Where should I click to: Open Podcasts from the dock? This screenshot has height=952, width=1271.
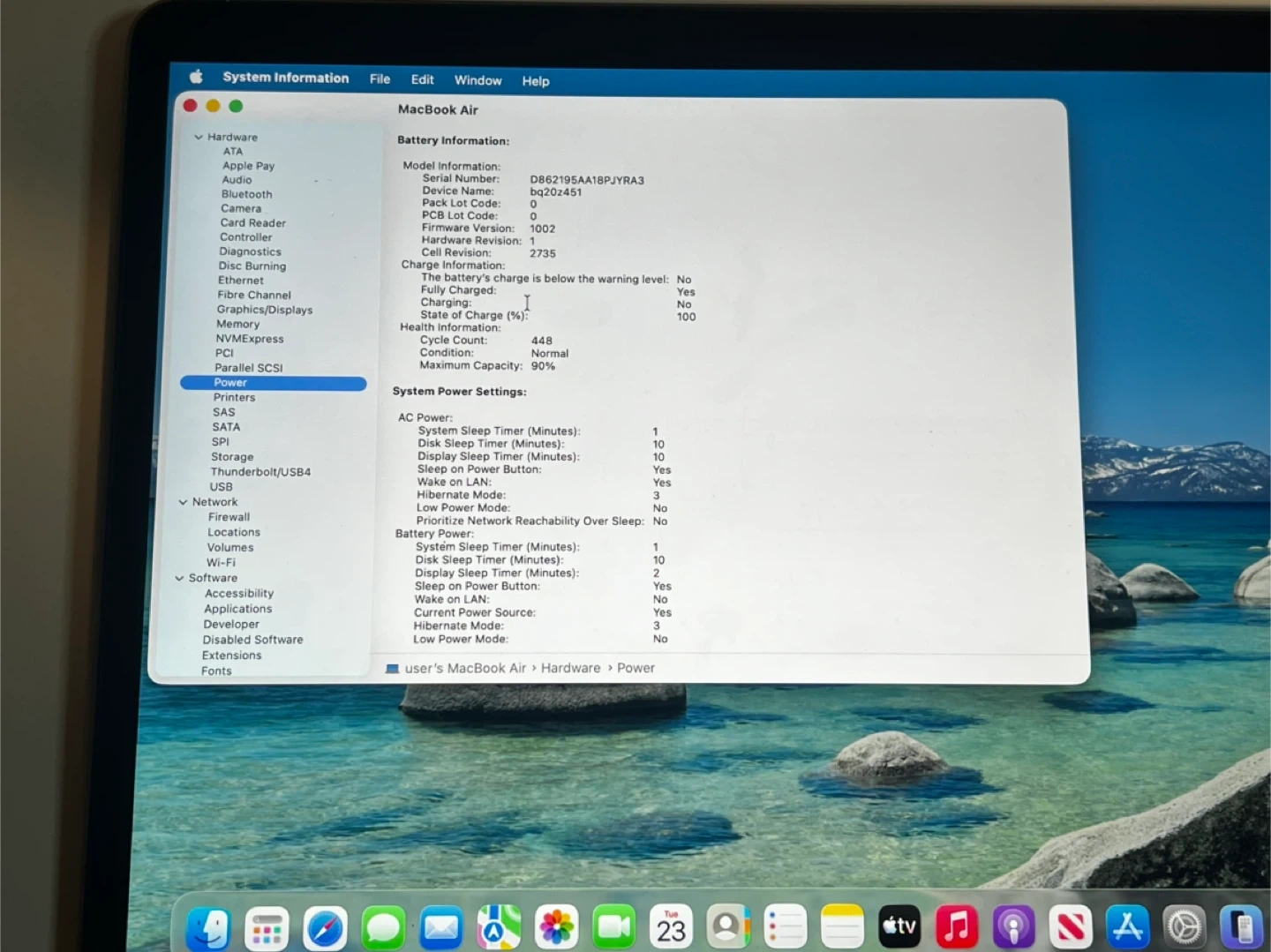(1013, 928)
